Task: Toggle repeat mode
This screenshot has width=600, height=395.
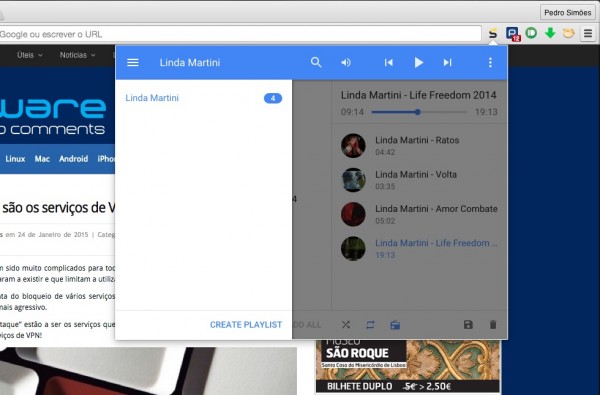Action: [x=370, y=325]
